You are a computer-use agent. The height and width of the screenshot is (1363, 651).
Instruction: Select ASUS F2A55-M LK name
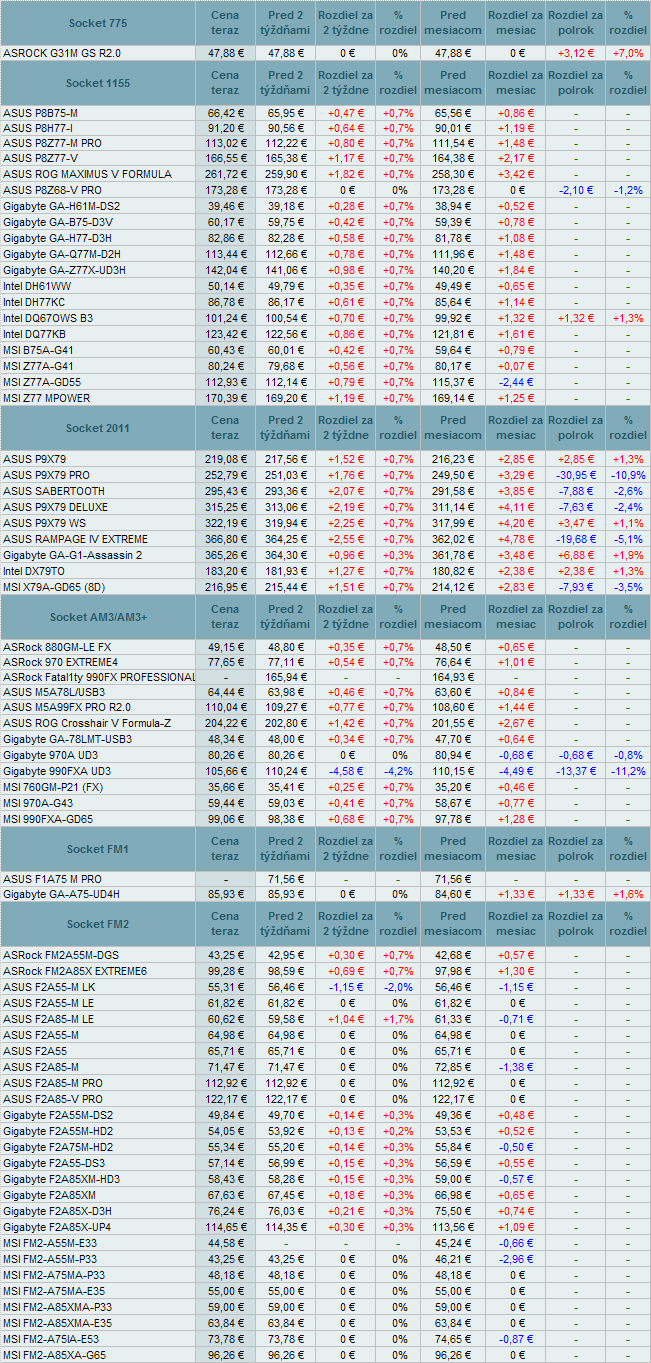[x=48, y=986]
